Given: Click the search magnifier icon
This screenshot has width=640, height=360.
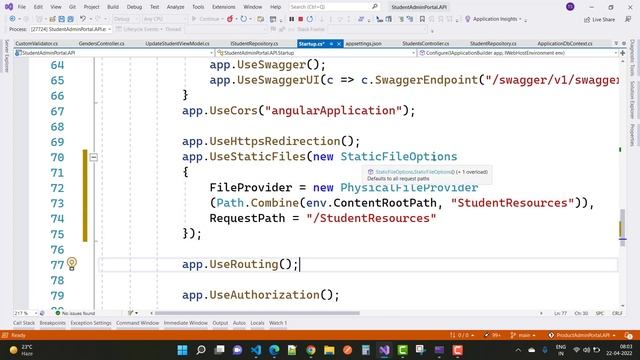Looking at the screenshot, I should (x=375, y=7).
